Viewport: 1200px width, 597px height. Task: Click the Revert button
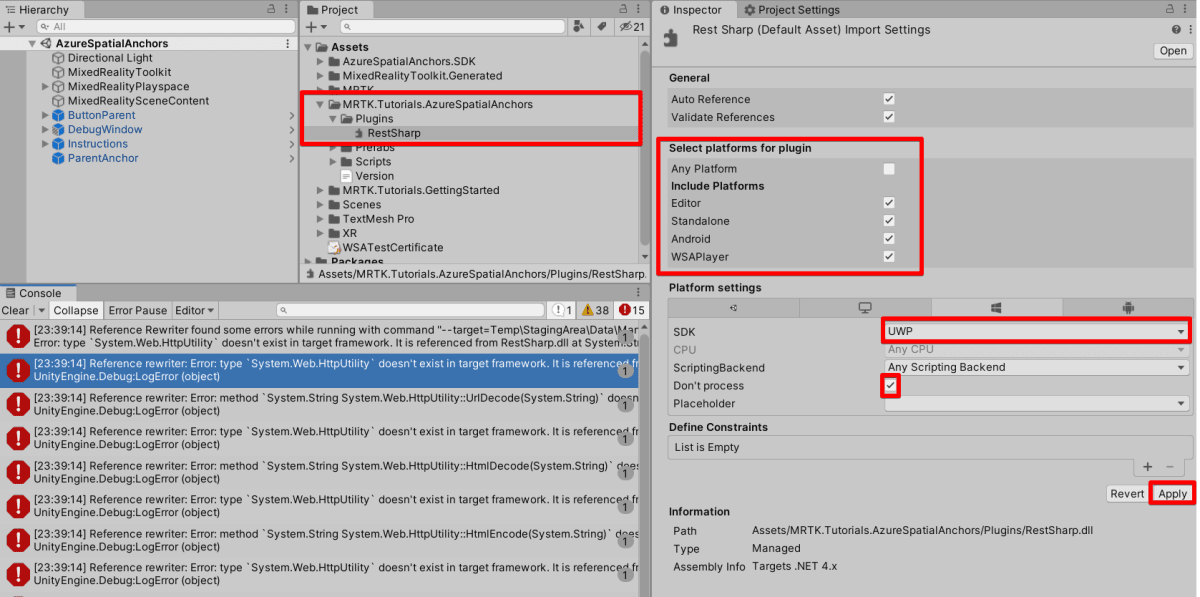point(1127,494)
